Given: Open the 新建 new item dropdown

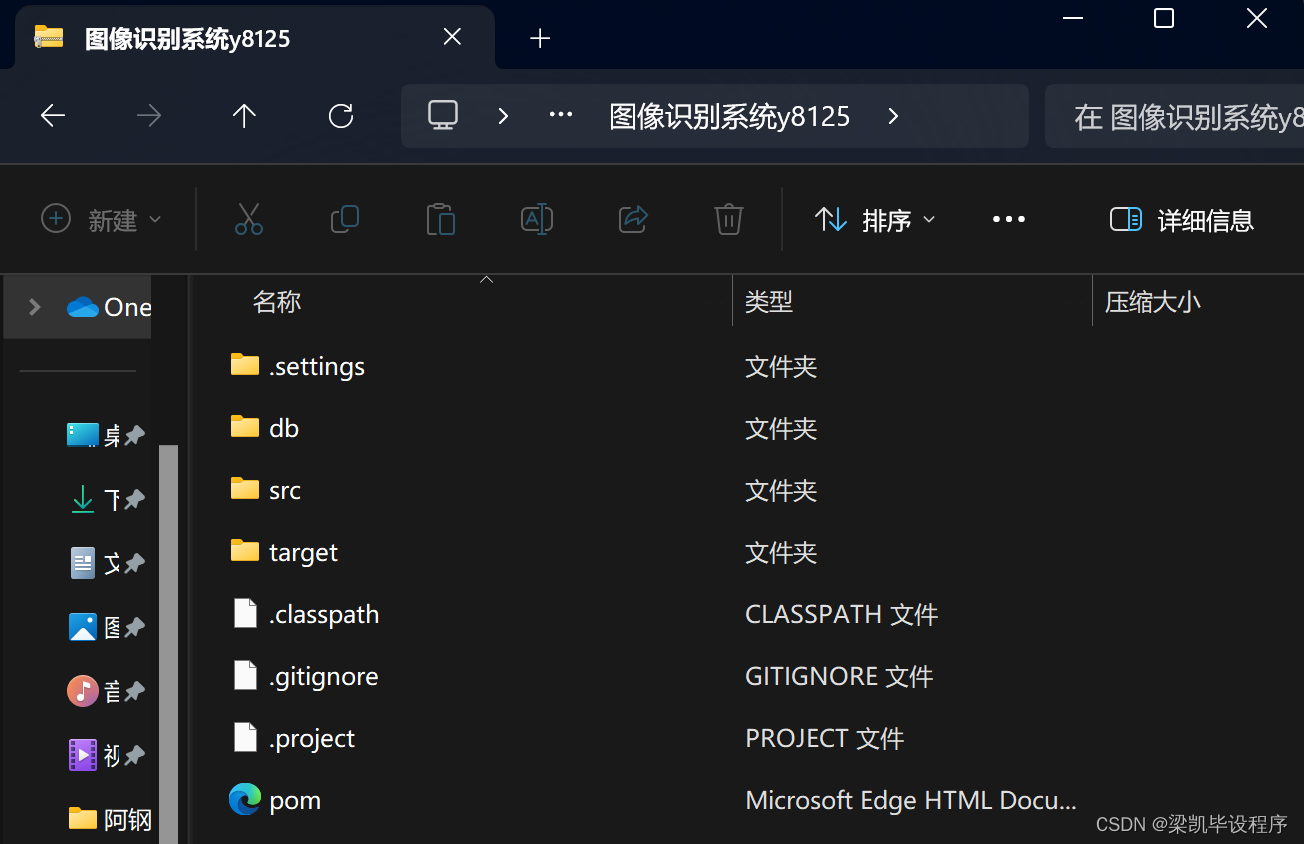Looking at the screenshot, I should coord(100,219).
